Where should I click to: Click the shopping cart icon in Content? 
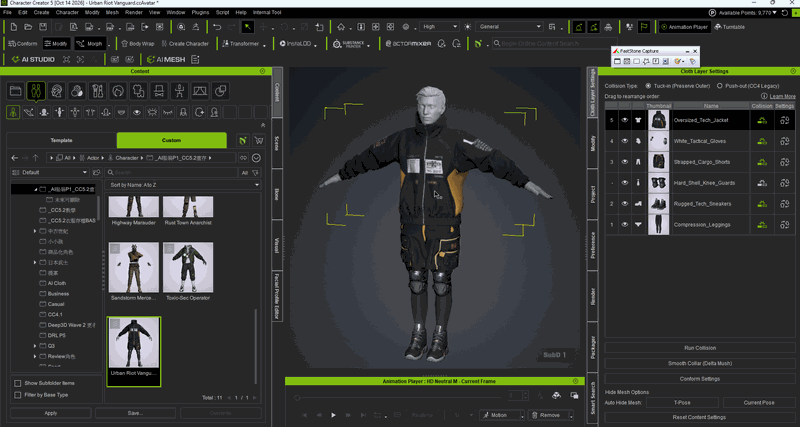259,140
